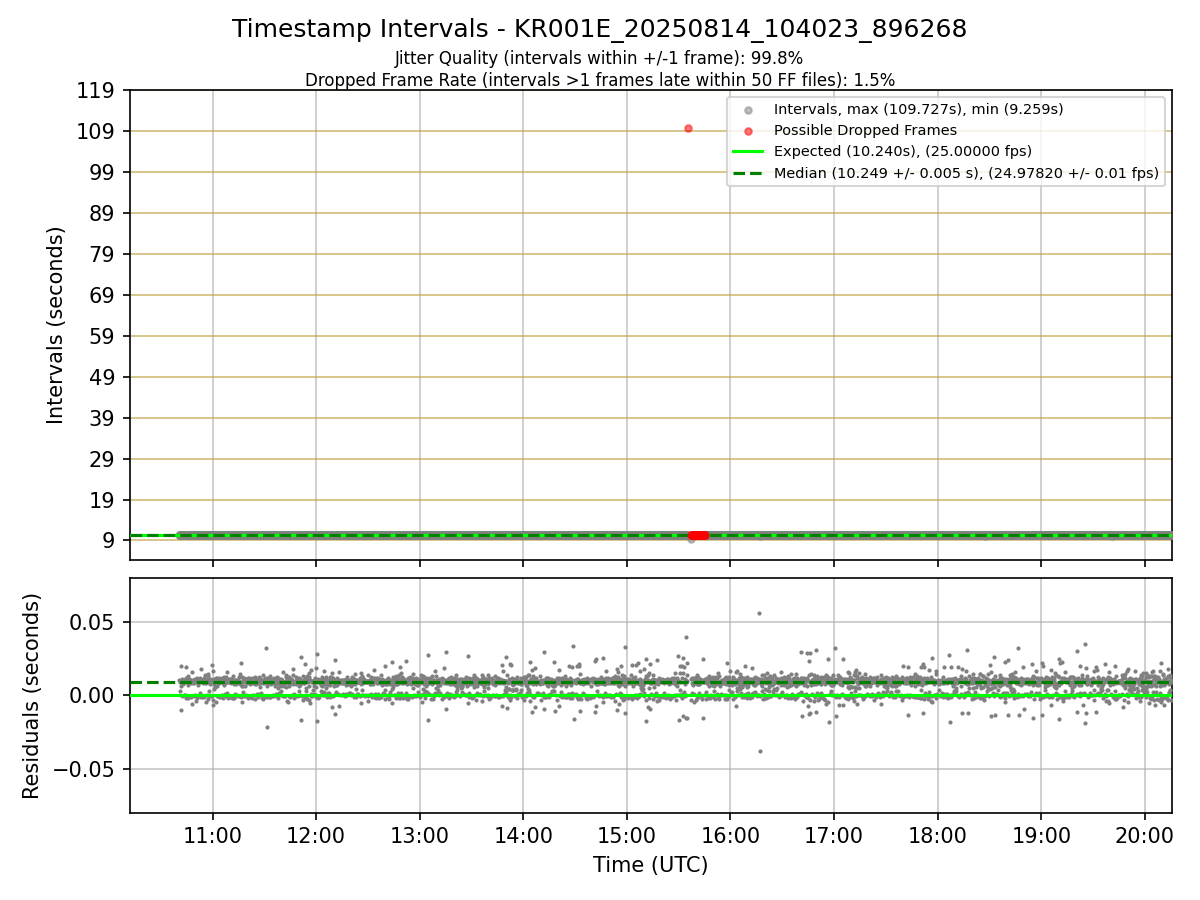Click the x-axis tick label '14:00'
Viewport: 1200px width, 900px height.
(523, 834)
